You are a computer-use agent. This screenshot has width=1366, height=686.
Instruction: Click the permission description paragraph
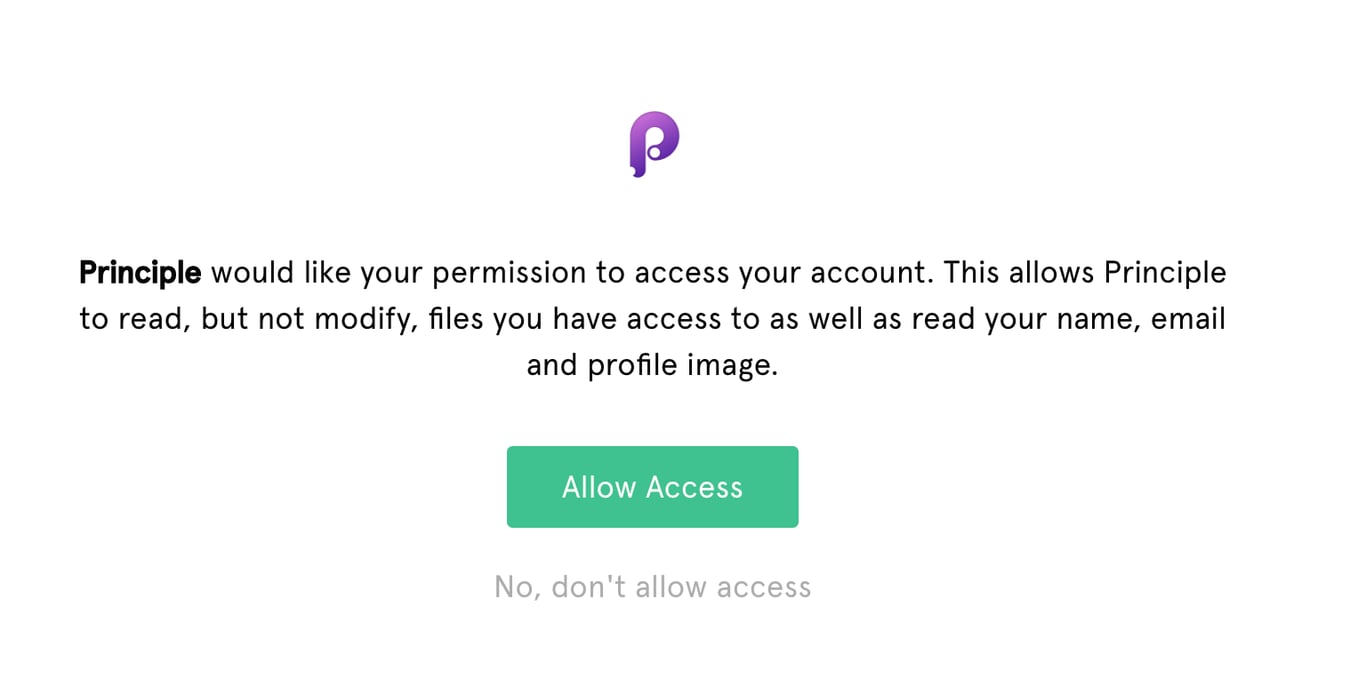click(x=652, y=319)
